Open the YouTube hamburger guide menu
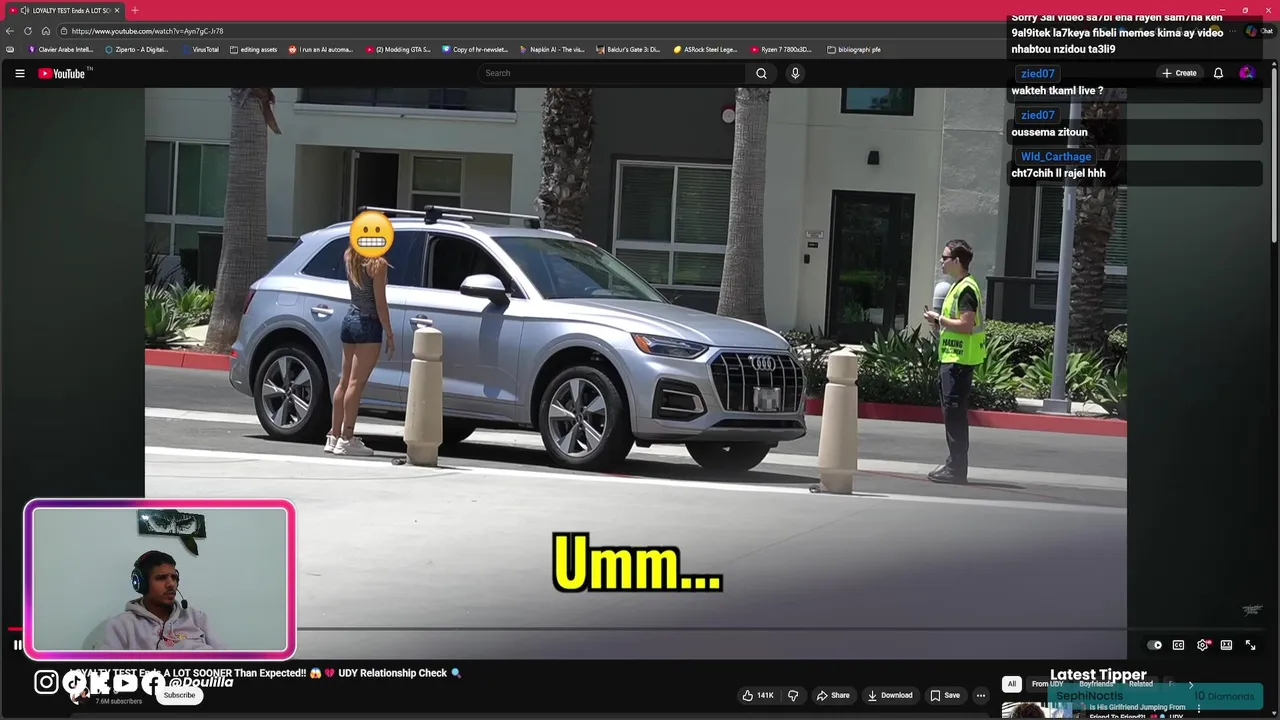The width and height of the screenshot is (1280, 720). pos(19,73)
